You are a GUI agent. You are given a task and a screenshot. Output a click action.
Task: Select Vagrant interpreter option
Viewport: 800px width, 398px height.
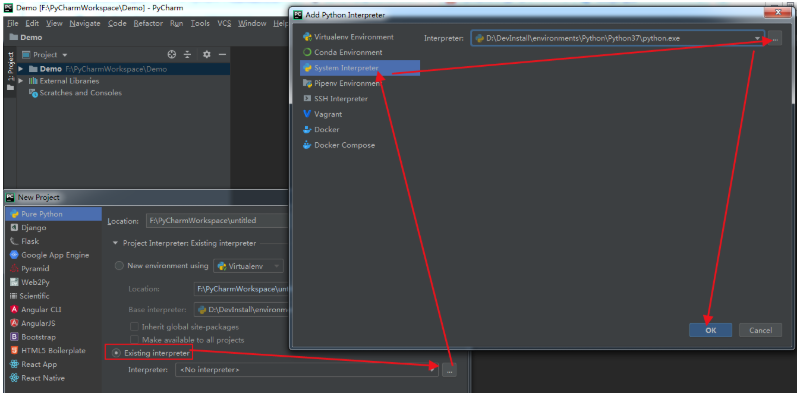pyautogui.click(x=322, y=114)
